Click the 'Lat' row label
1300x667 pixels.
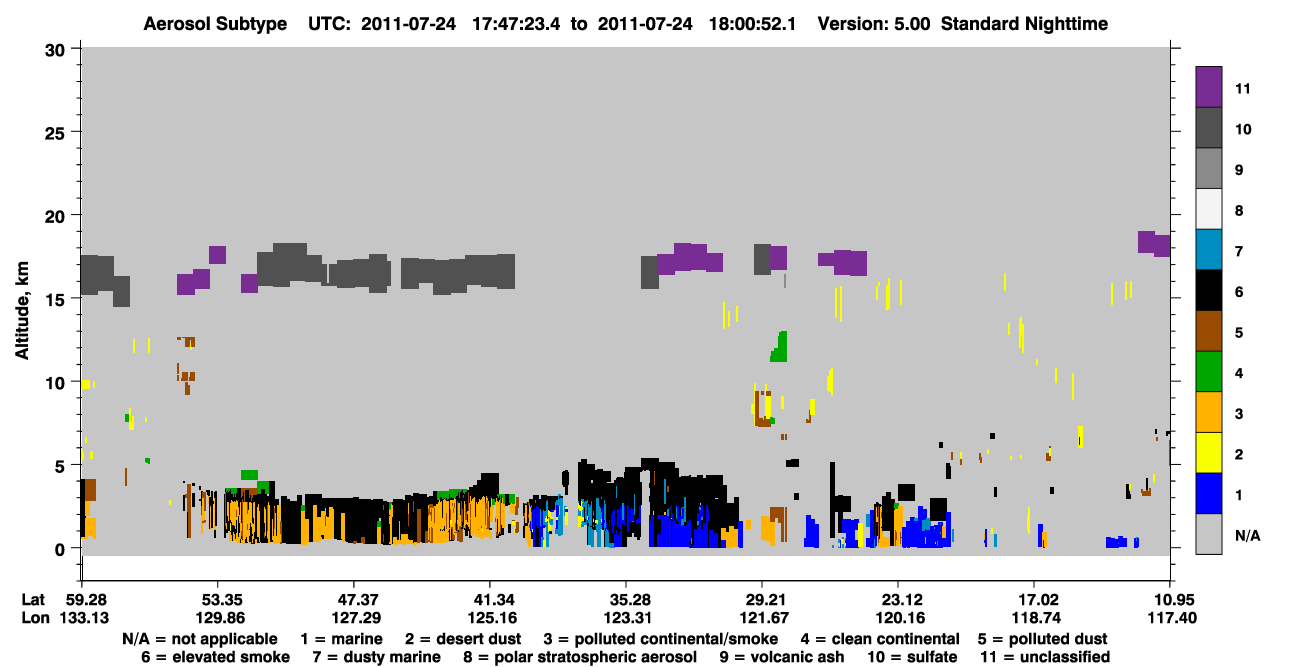tap(34, 600)
